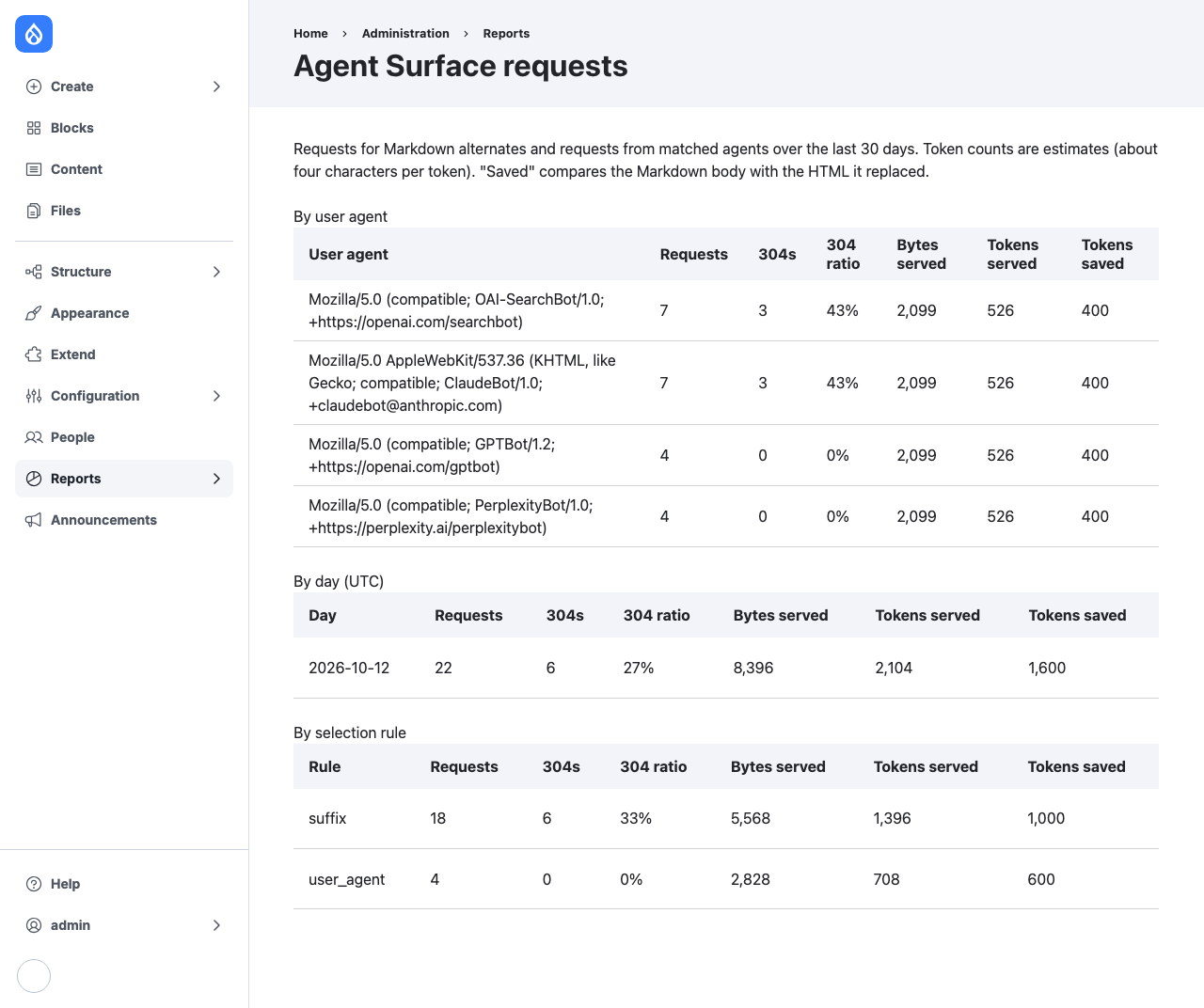Click the 1,600 tokens saved value
The height and width of the screenshot is (1008, 1204).
coord(1047,668)
